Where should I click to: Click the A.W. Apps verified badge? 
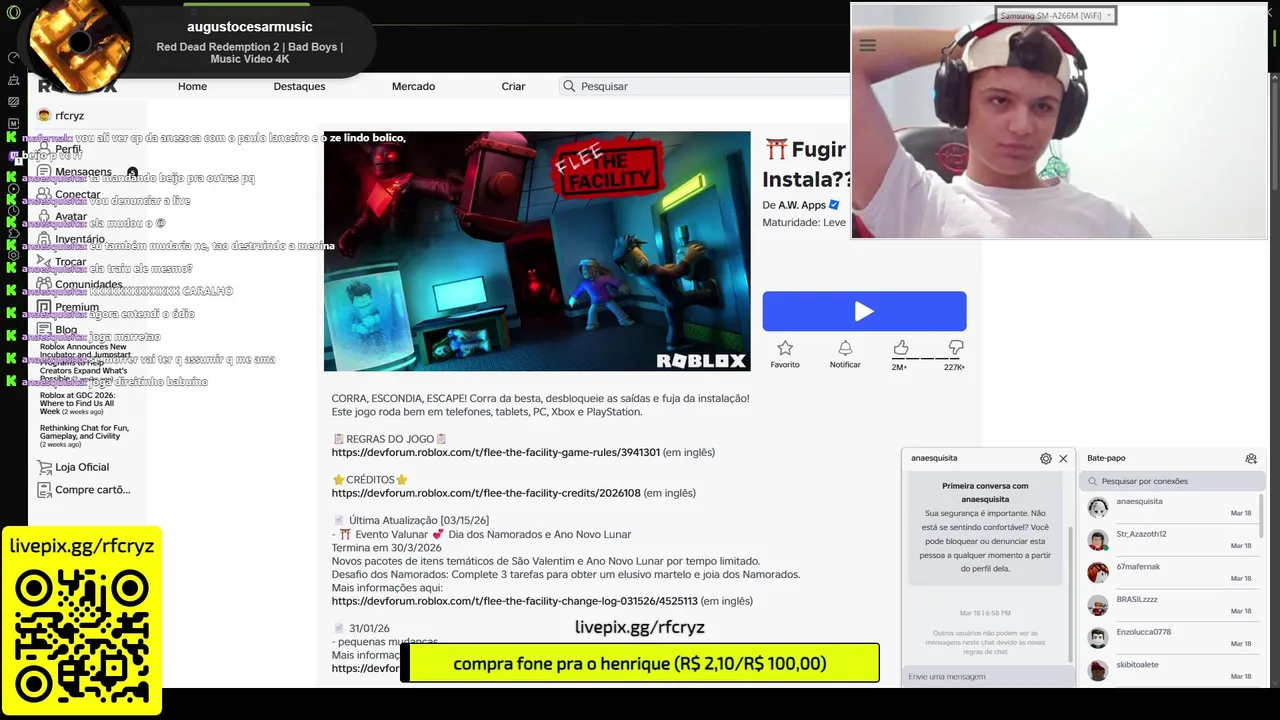tap(834, 205)
